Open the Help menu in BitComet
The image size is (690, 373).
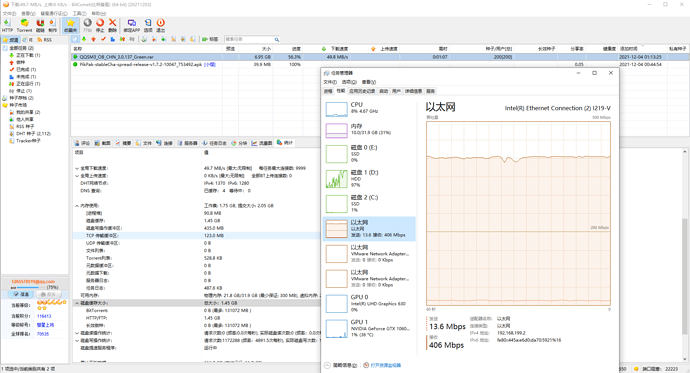click(x=99, y=14)
